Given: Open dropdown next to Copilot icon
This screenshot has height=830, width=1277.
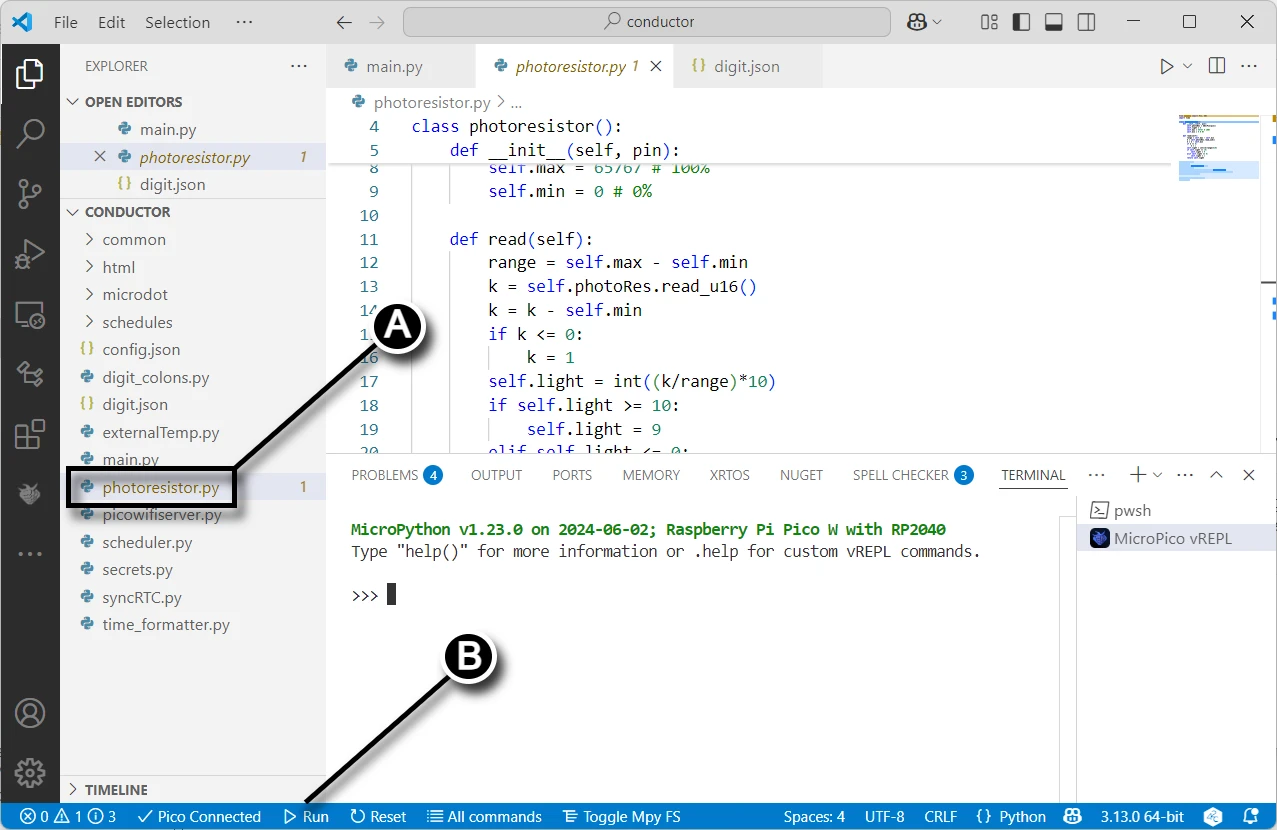Looking at the screenshot, I should (x=937, y=22).
